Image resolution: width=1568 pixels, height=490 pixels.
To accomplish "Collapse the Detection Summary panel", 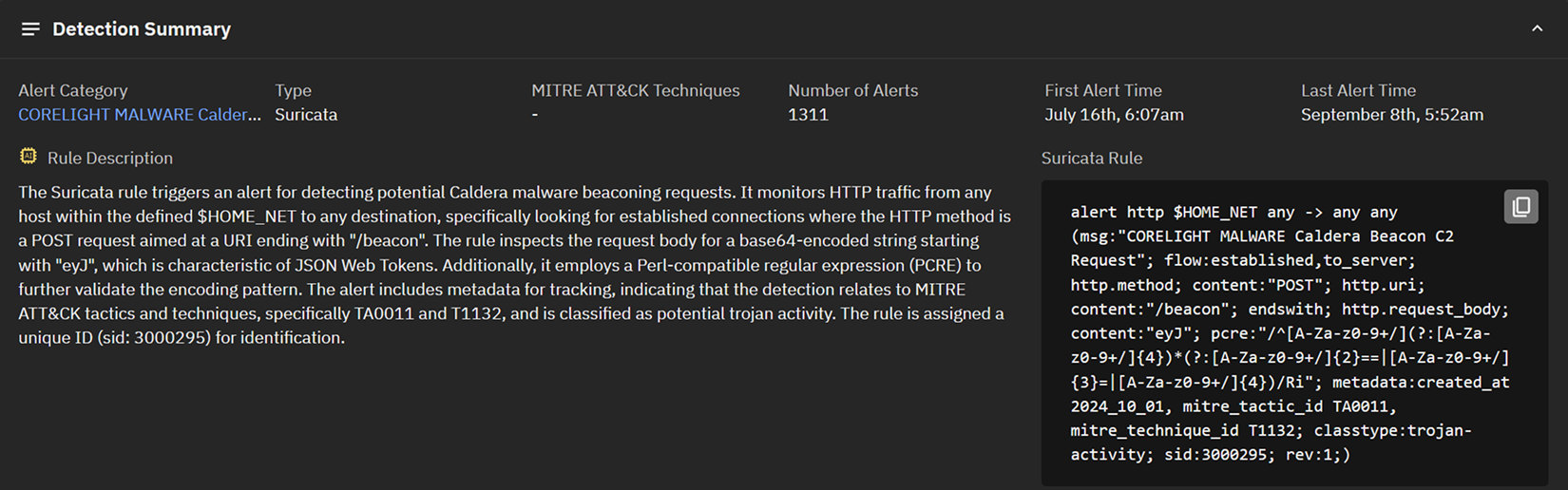I will pyautogui.click(x=1537, y=29).
